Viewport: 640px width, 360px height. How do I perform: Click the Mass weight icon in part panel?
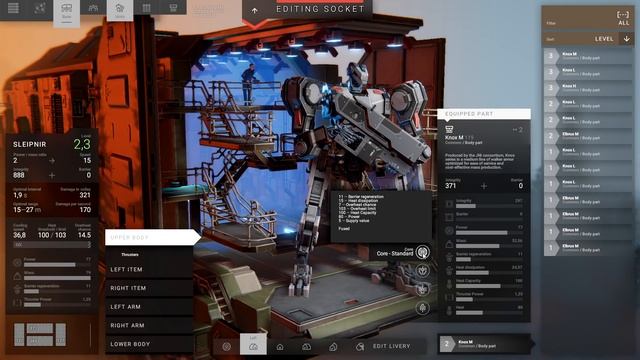(449, 244)
